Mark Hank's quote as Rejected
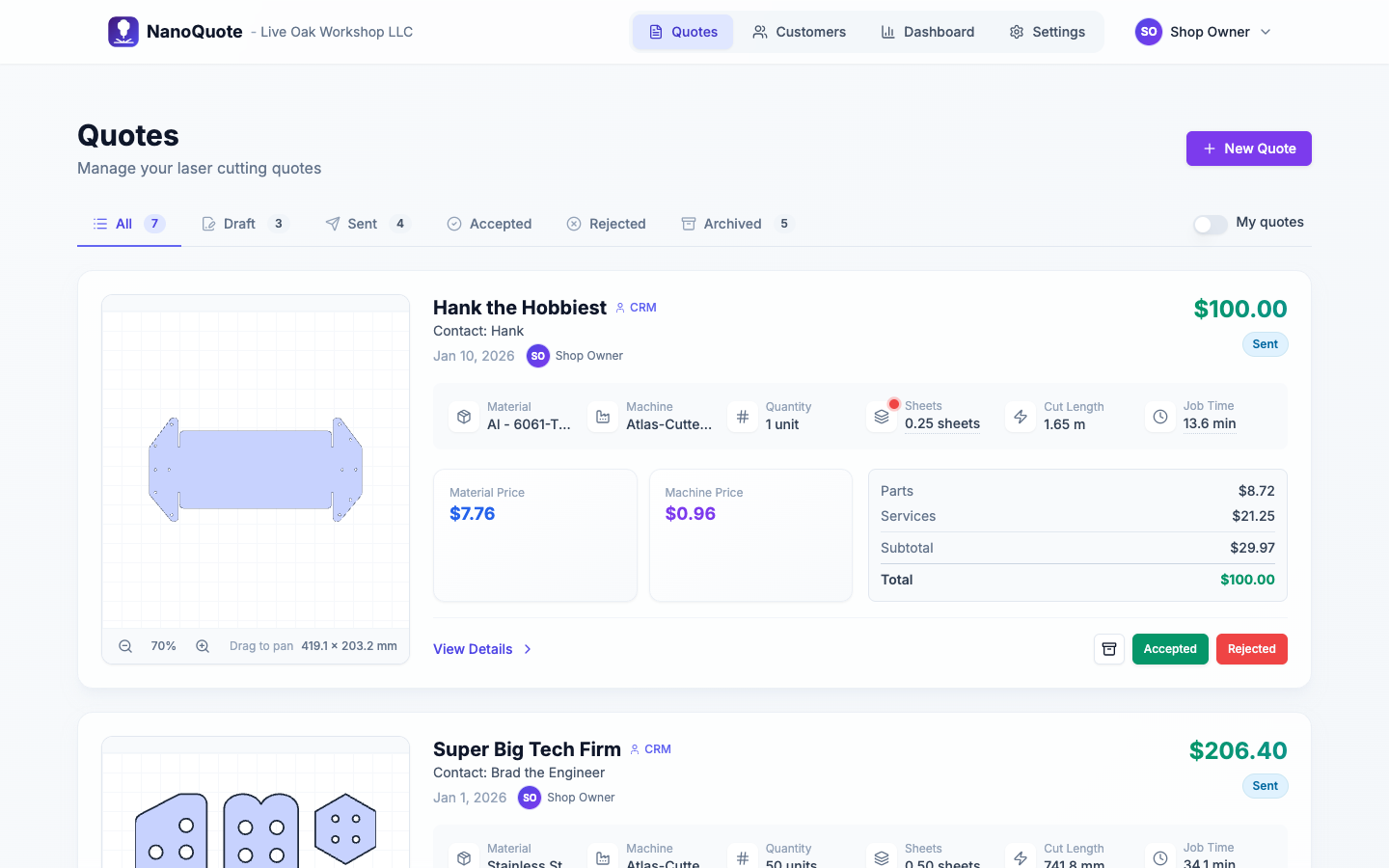Viewport: 1389px width, 868px height. 1251,649
